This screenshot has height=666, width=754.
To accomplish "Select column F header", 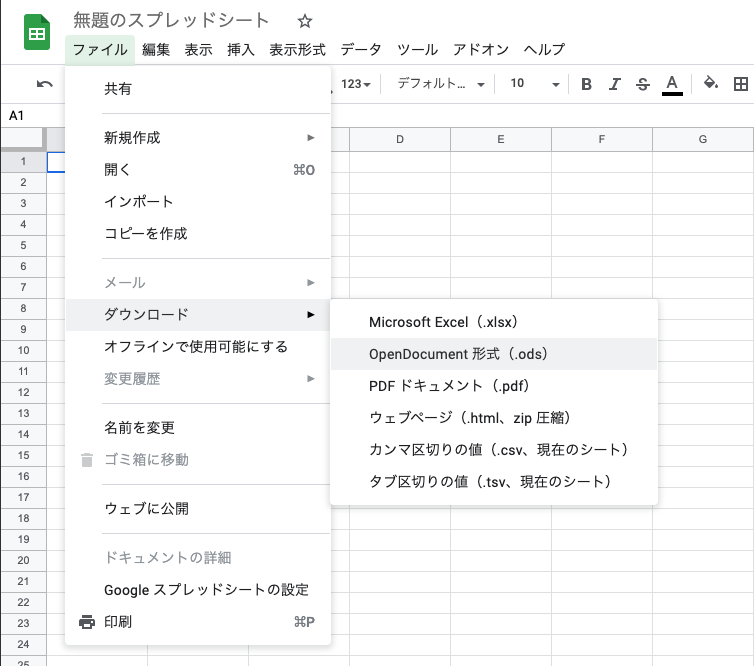I will click(x=602, y=139).
